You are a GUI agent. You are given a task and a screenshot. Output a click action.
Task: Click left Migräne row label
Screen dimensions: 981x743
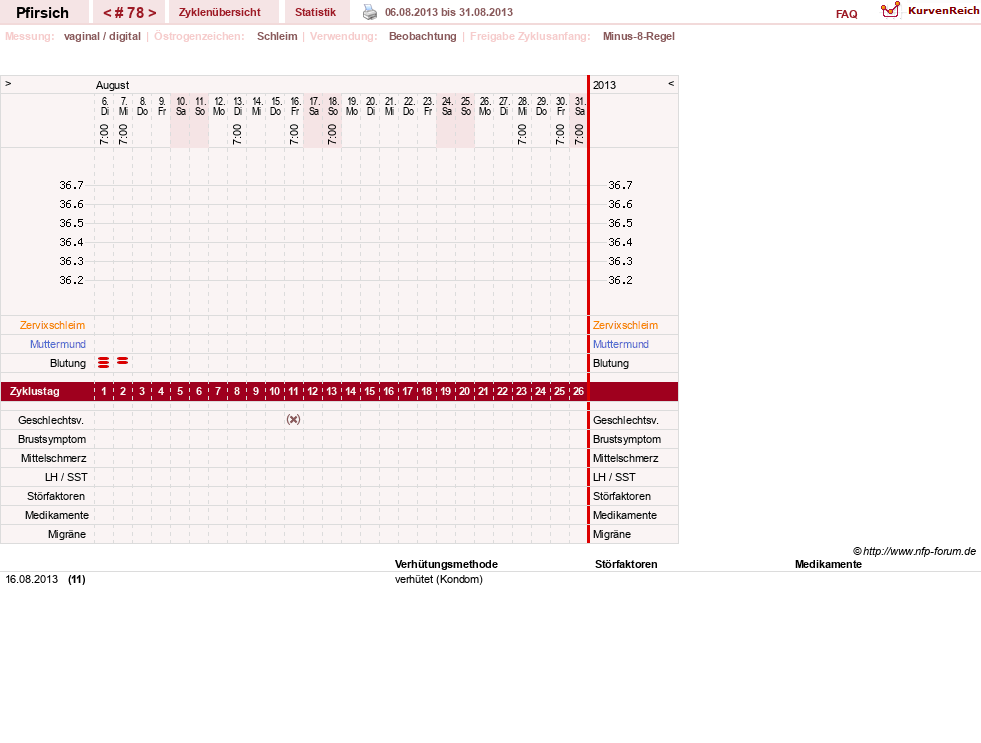(x=67, y=534)
